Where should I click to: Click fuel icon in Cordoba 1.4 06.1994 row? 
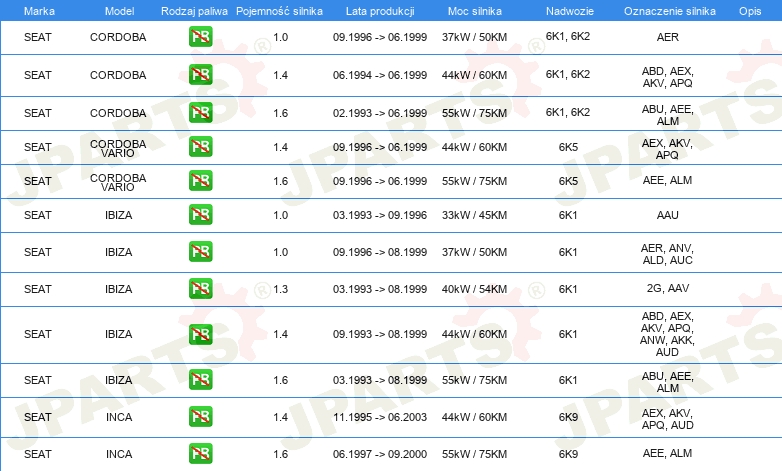click(200, 75)
